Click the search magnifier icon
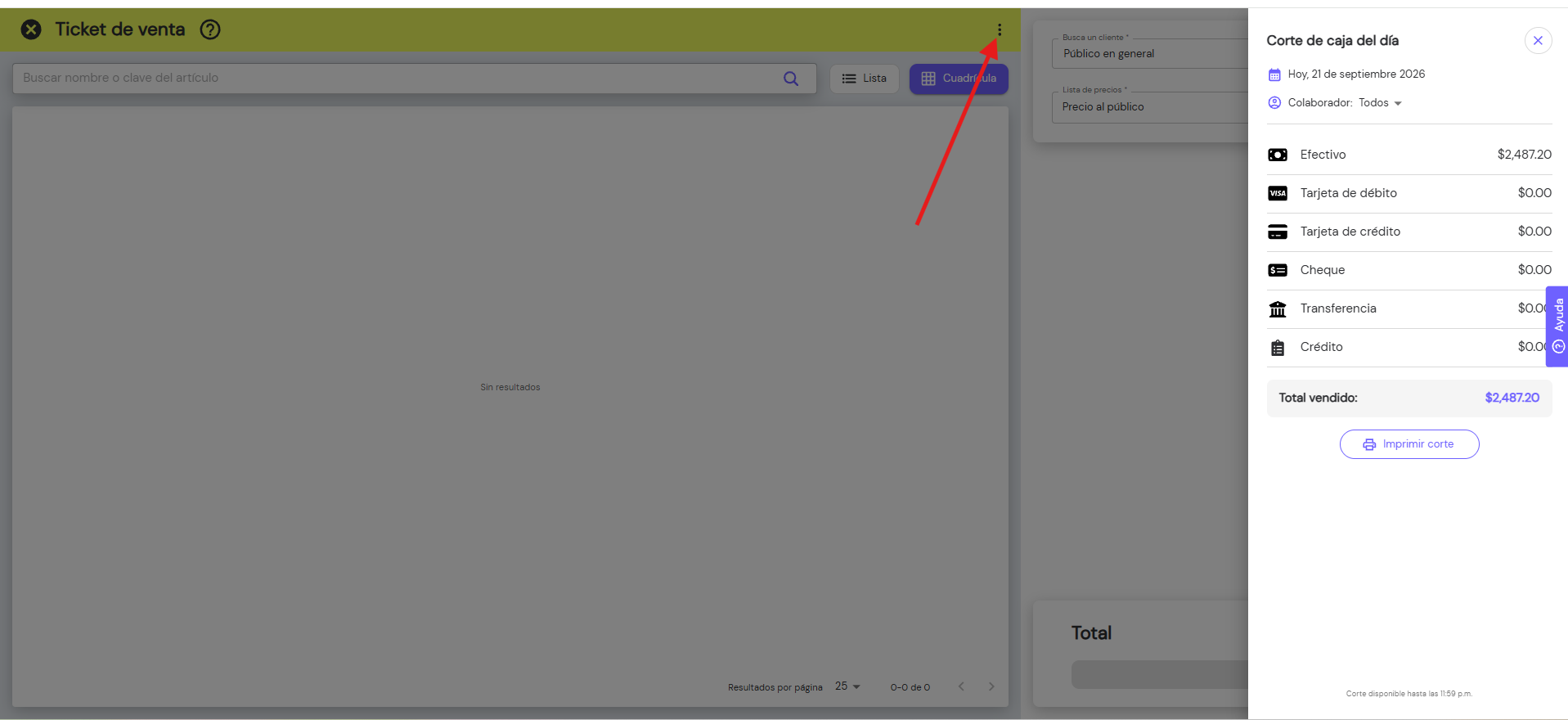 [791, 79]
